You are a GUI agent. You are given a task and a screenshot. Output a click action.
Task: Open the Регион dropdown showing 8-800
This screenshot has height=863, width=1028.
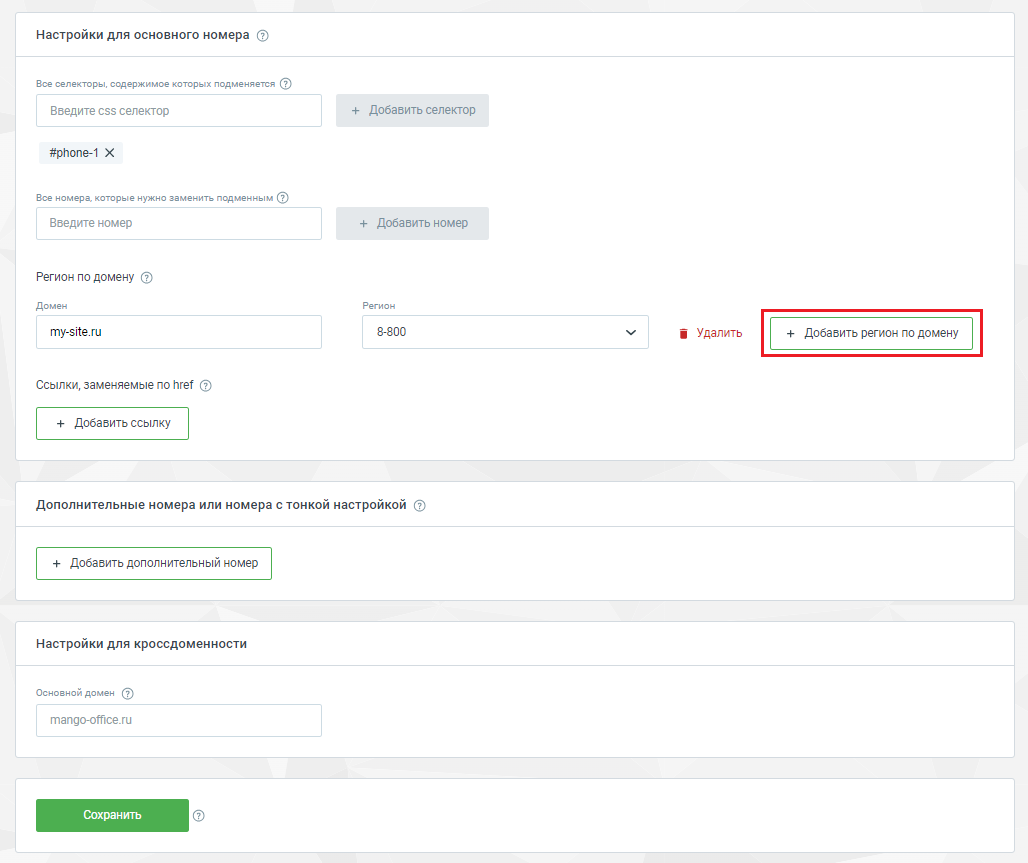(x=505, y=332)
